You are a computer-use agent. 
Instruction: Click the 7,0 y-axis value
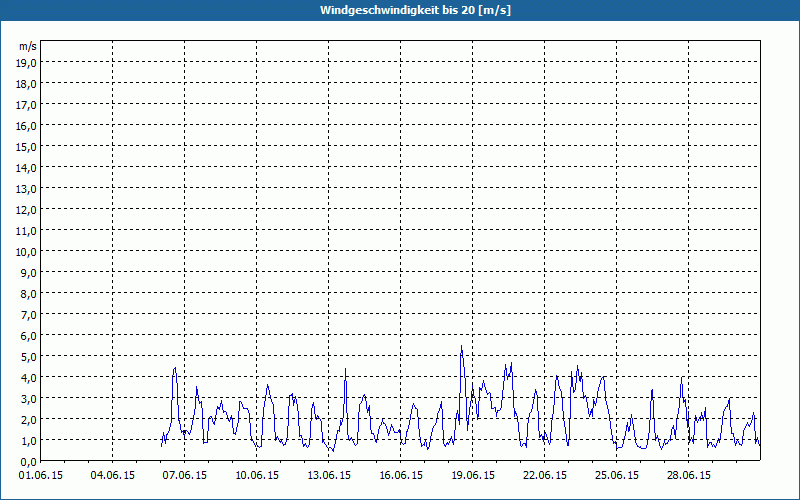[29, 314]
